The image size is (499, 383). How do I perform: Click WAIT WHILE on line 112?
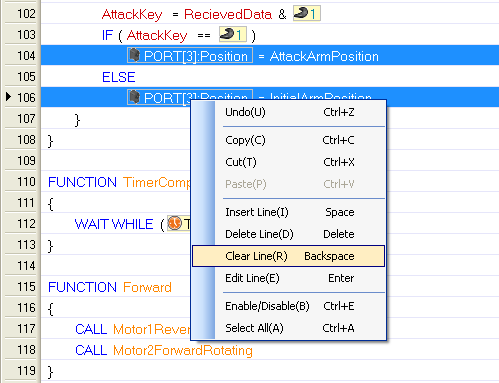114,224
